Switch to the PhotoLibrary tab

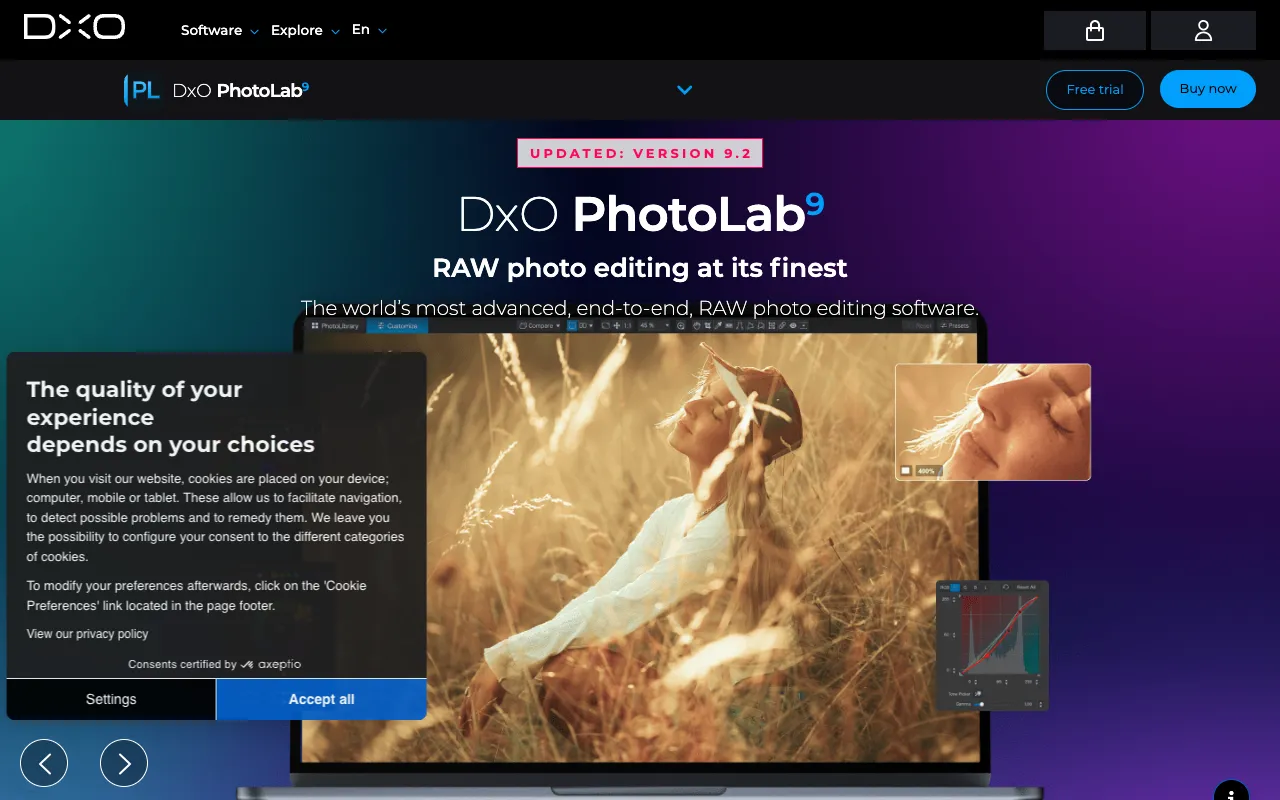[x=335, y=325]
